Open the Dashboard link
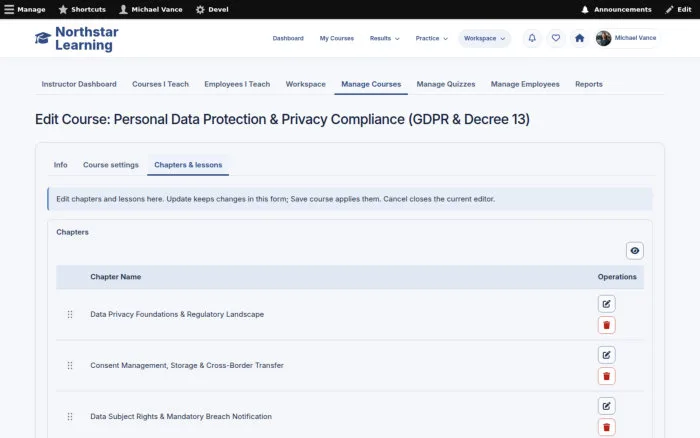The width and height of the screenshot is (700, 438). click(288, 38)
